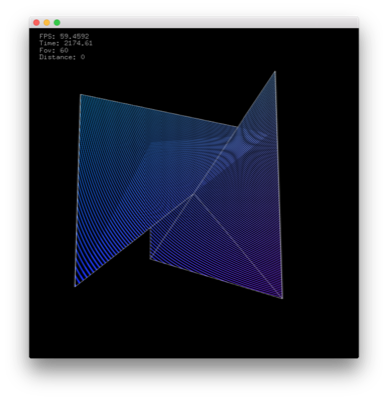Pick the topmost vertex of the right triangle
Image resolution: width=388 pixels, height=400 pixels.
(x=275, y=71)
